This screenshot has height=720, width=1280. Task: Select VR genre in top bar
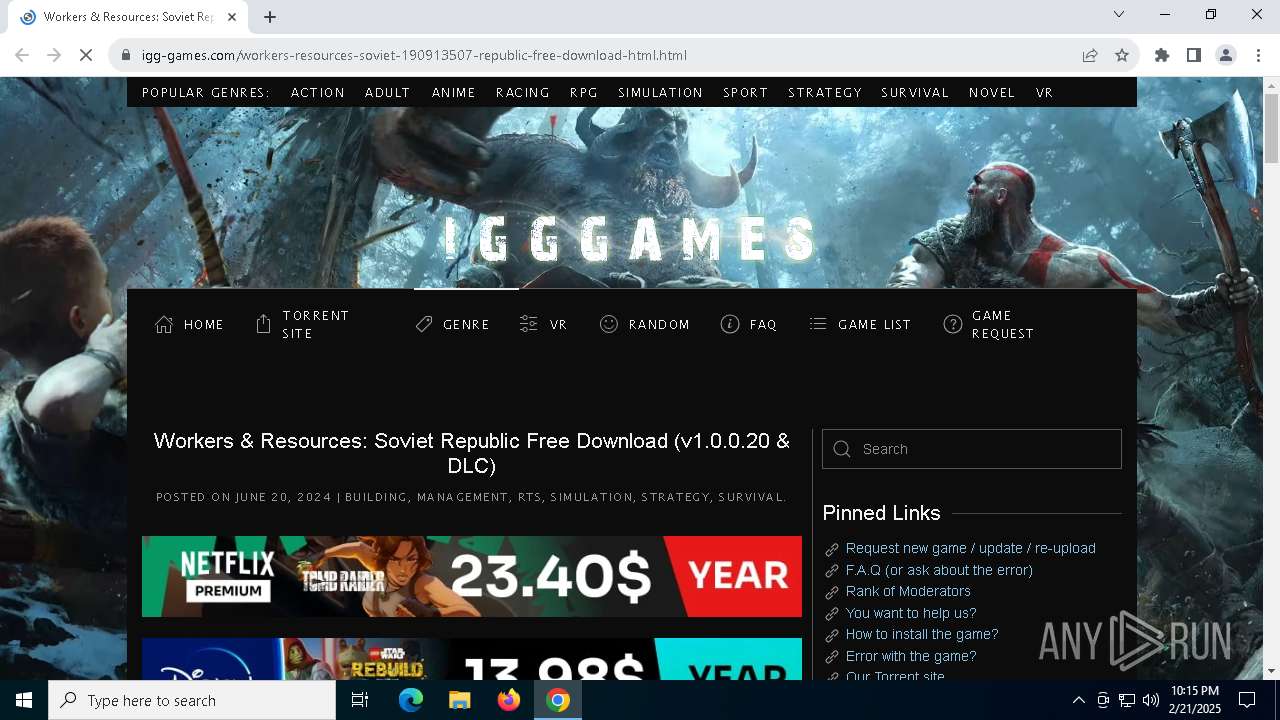1045,92
